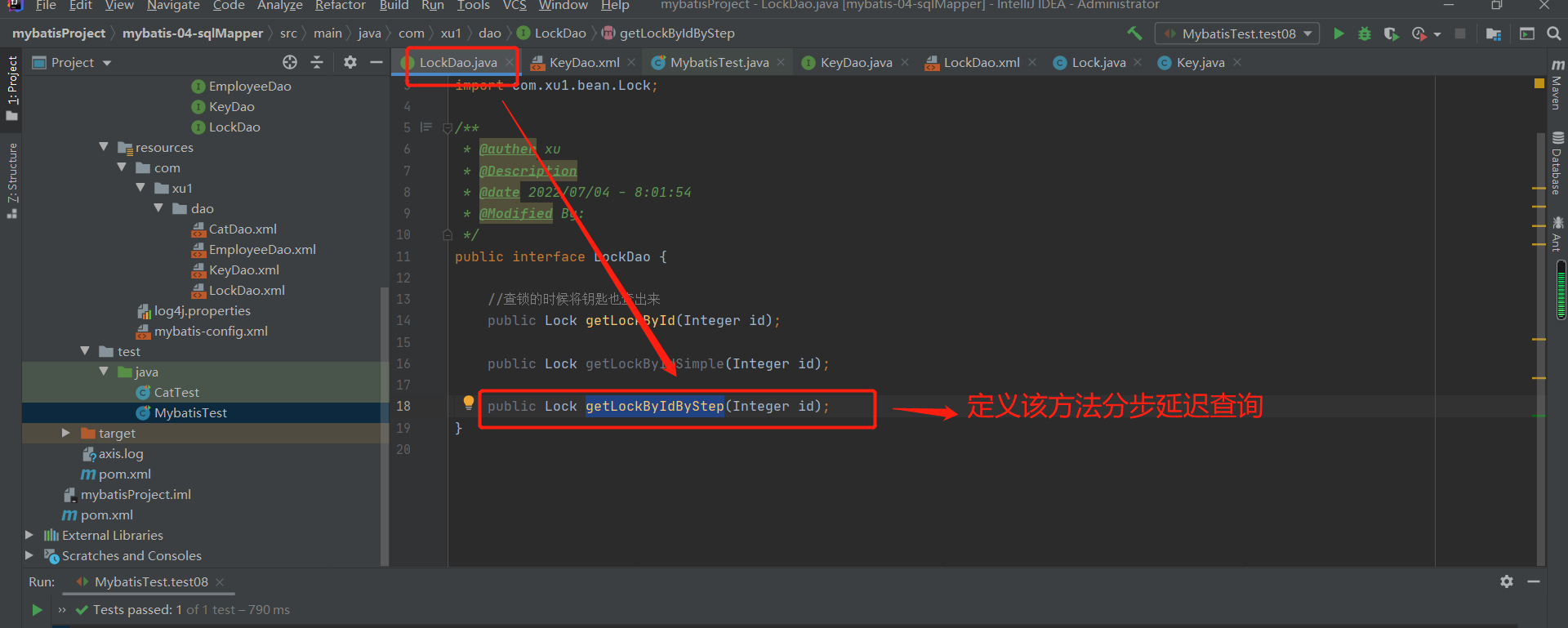
Task: Start debugging with the bug icon
Action: 1365,33
